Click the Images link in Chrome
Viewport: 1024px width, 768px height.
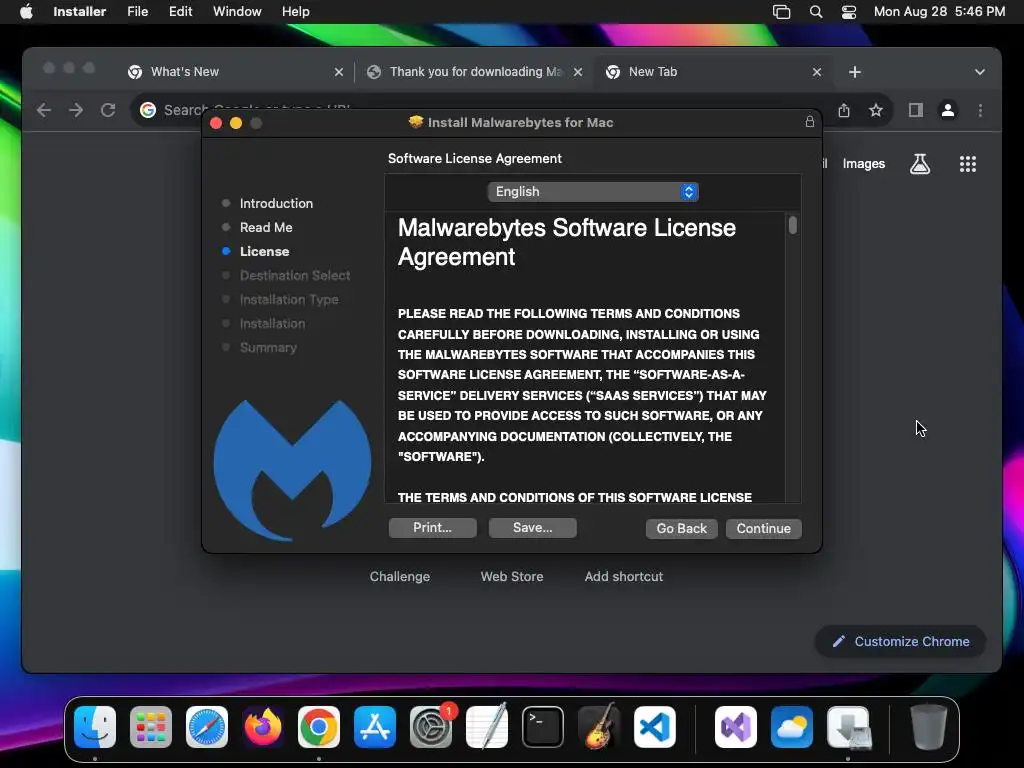863,164
